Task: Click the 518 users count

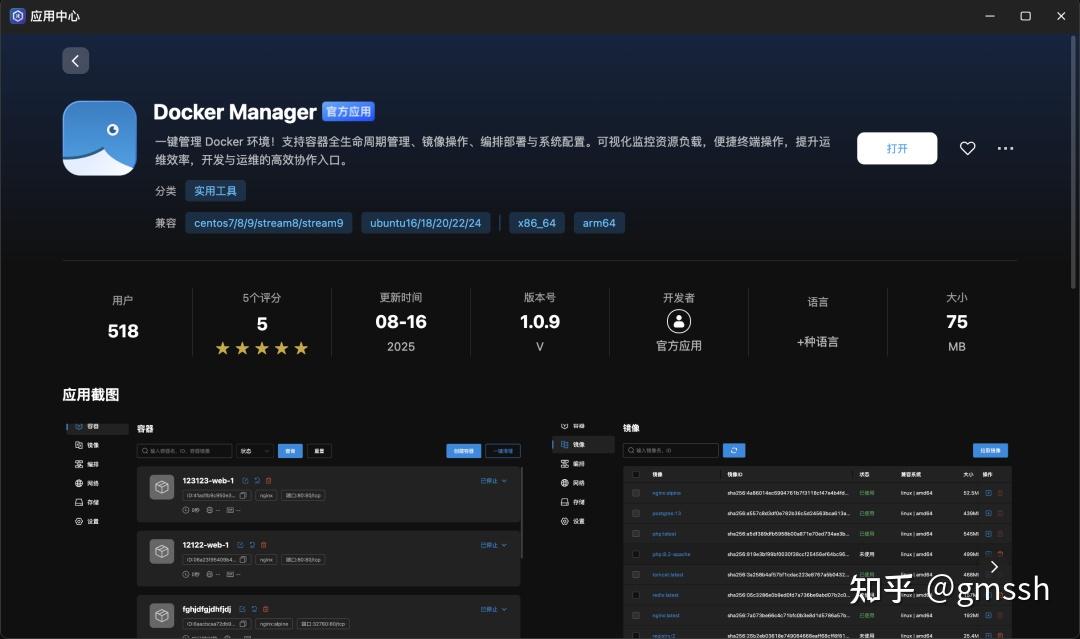Action: click(123, 331)
